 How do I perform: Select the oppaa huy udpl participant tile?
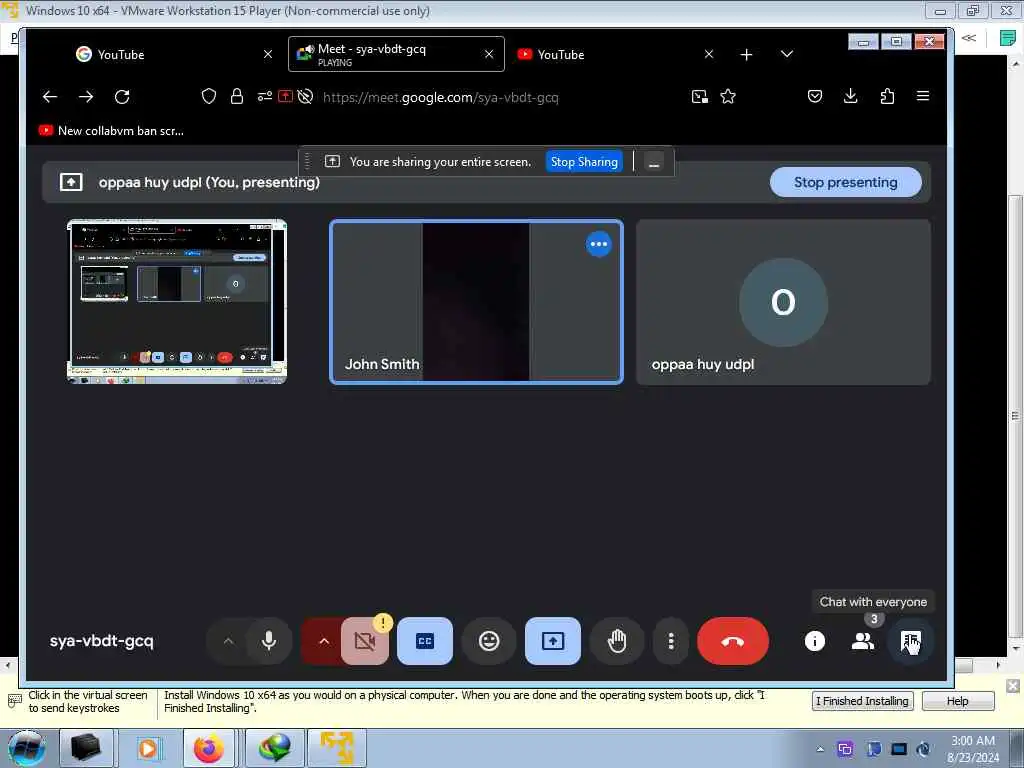pyautogui.click(x=783, y=302)
